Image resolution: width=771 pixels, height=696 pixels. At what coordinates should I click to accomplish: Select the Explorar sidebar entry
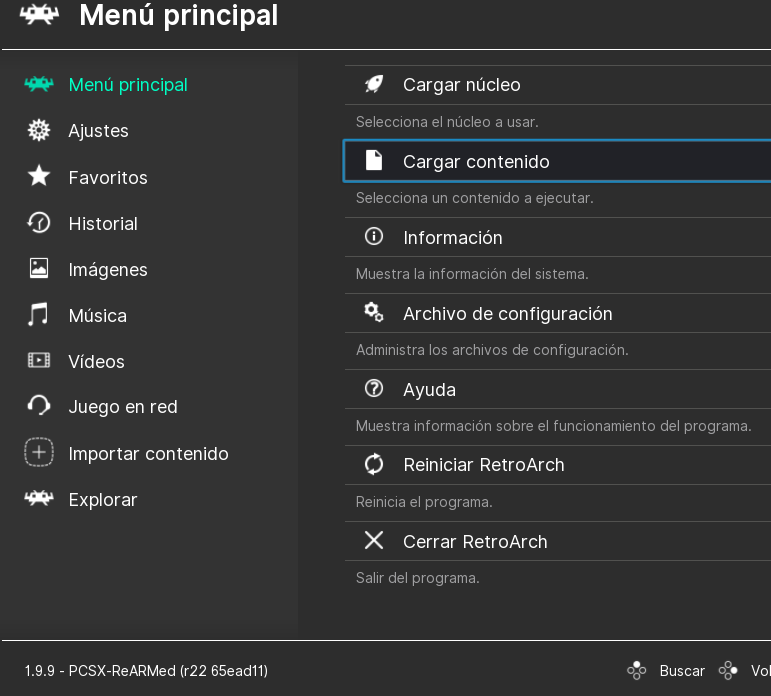(103, 500)
